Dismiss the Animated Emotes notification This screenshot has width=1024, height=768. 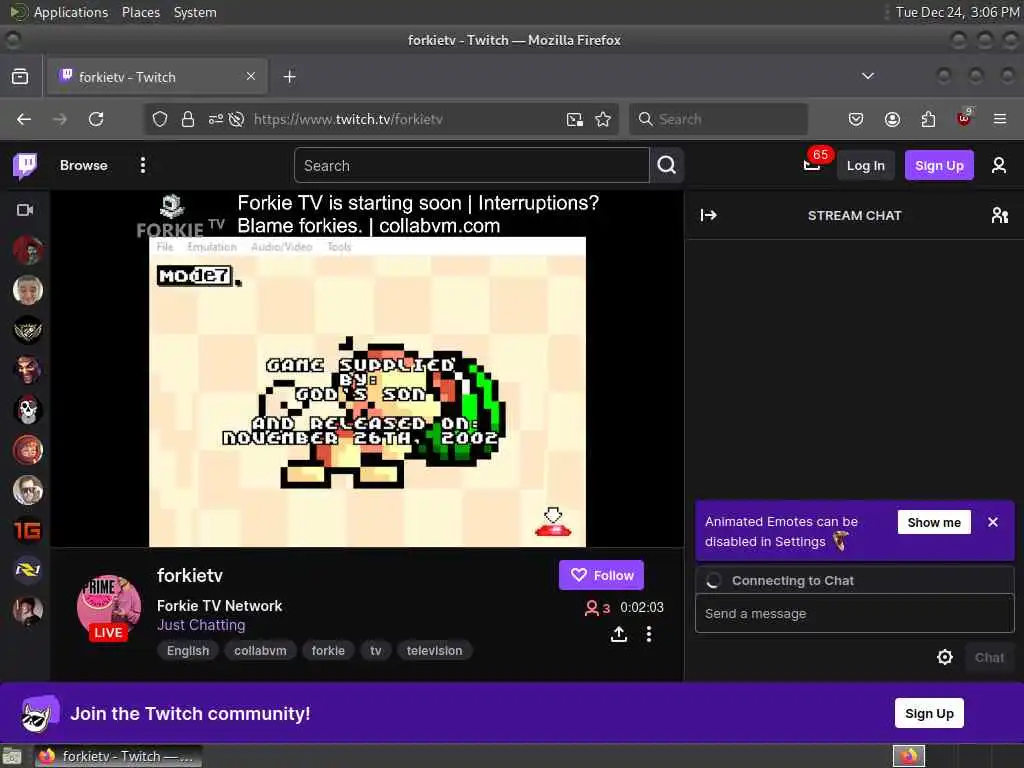pyautogui.click(x=993, y=522)
